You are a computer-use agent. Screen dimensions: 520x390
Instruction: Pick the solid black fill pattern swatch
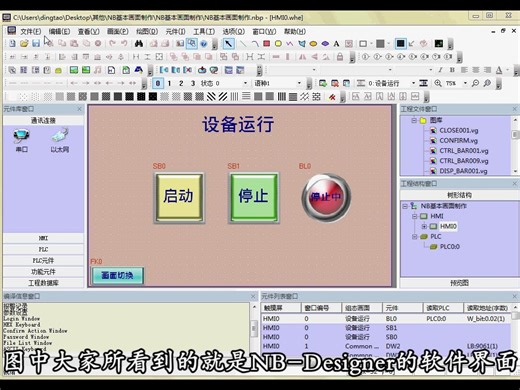(153, 97)
